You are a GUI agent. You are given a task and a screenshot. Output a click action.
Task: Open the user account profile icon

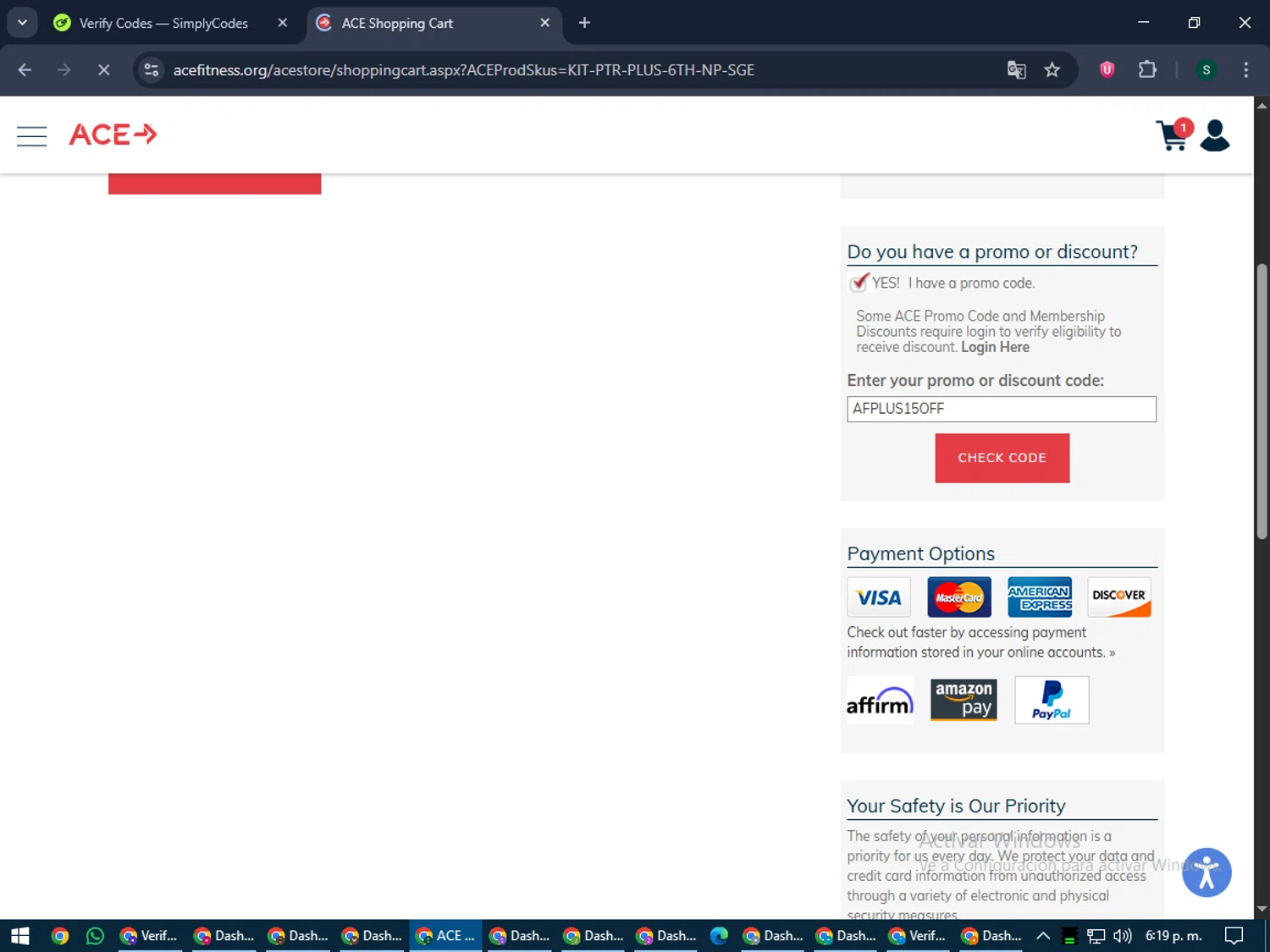click(x=1215, y=135)
